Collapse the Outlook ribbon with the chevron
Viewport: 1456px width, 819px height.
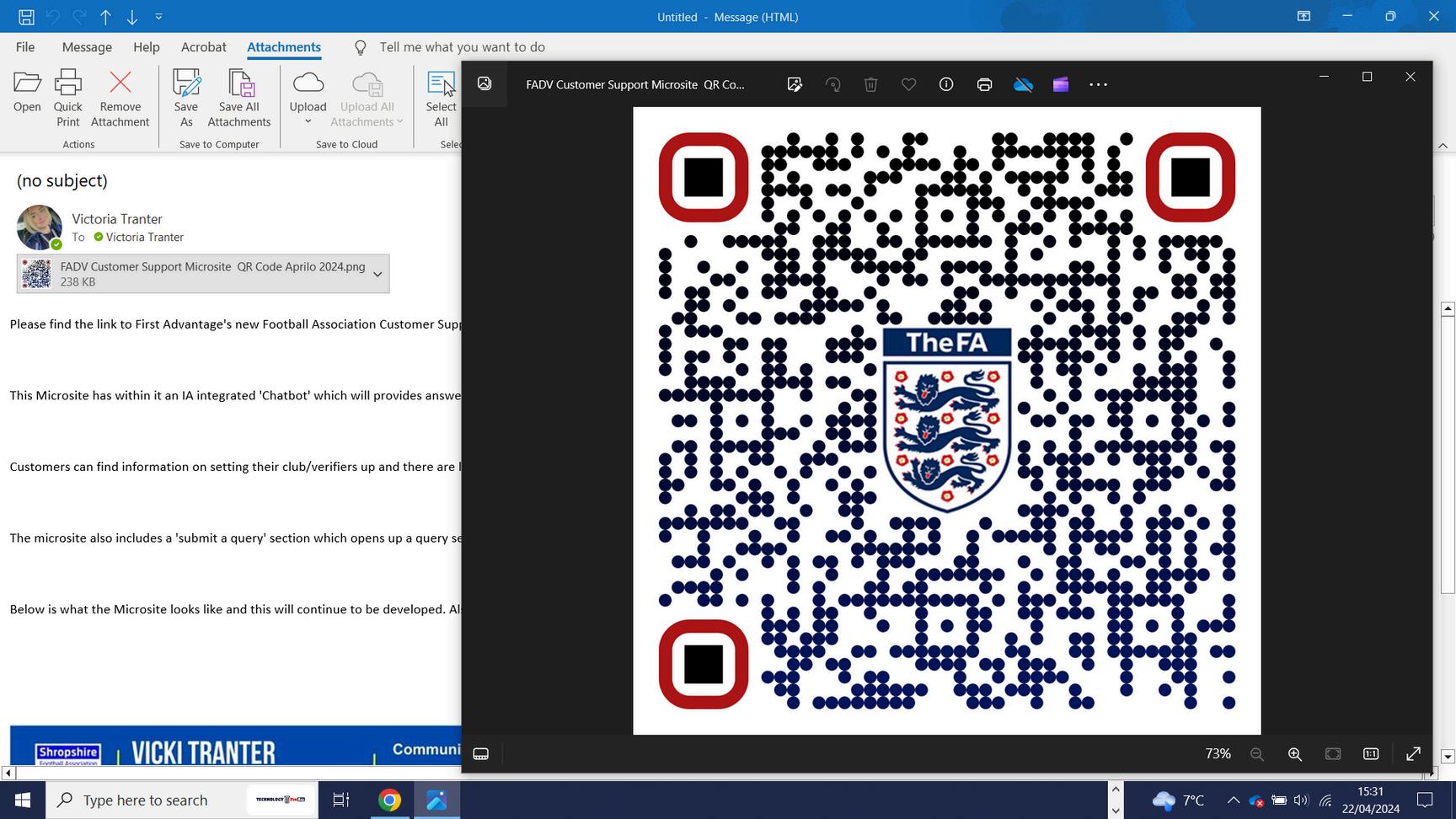point(1443,146)
